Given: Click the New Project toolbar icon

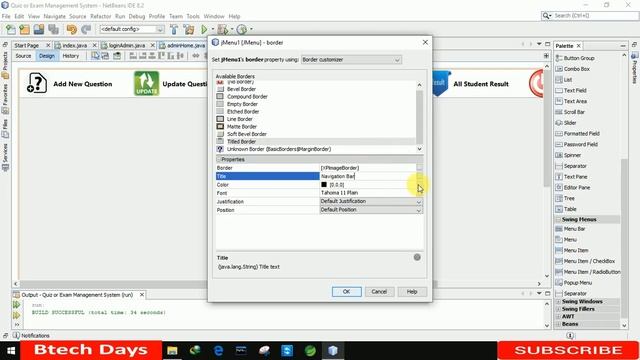Looking at the screenshot, I should (24, 29).
